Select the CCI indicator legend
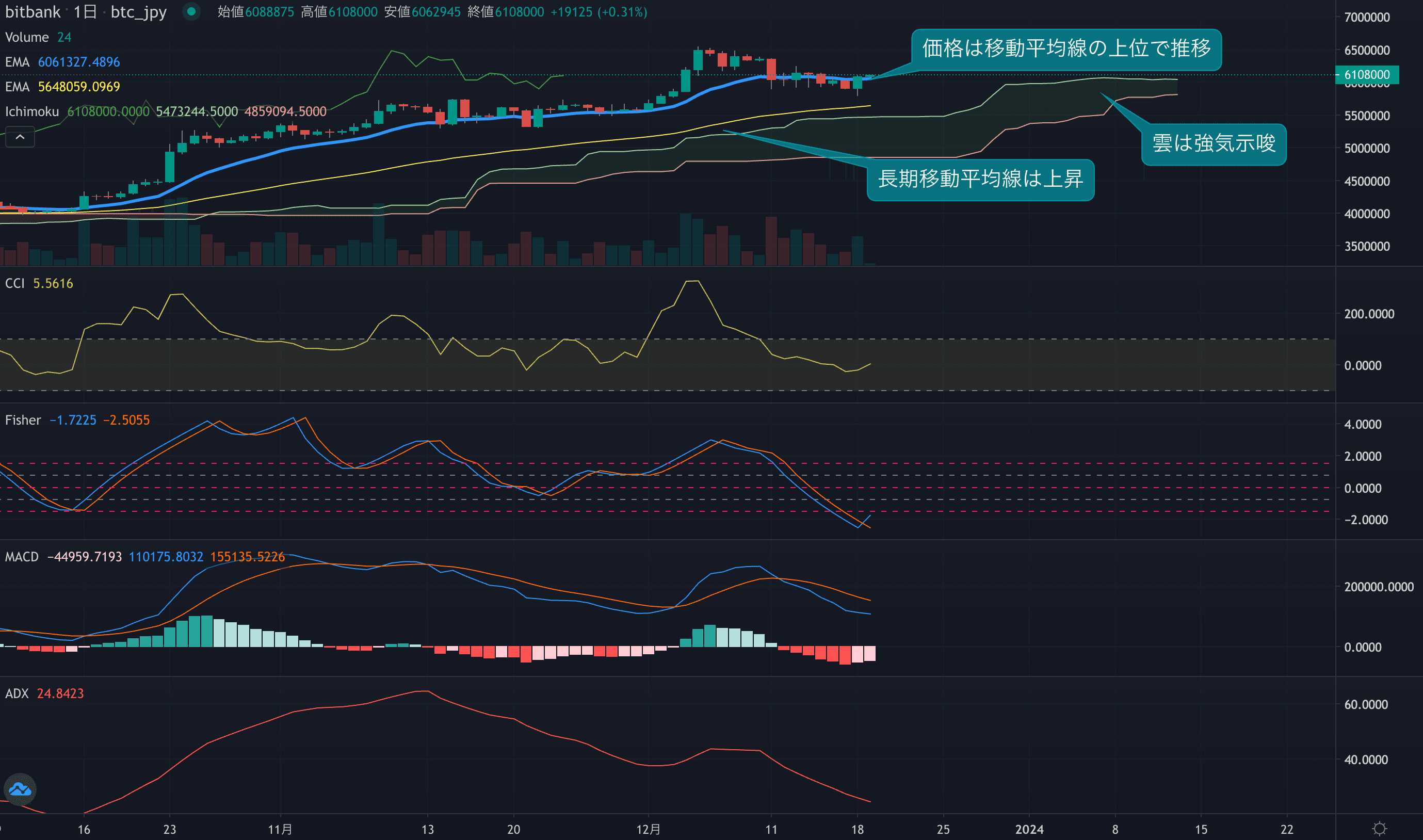The width and height of the screenshot is (1423, 840). pyautogui.click(x=15, y=283)
